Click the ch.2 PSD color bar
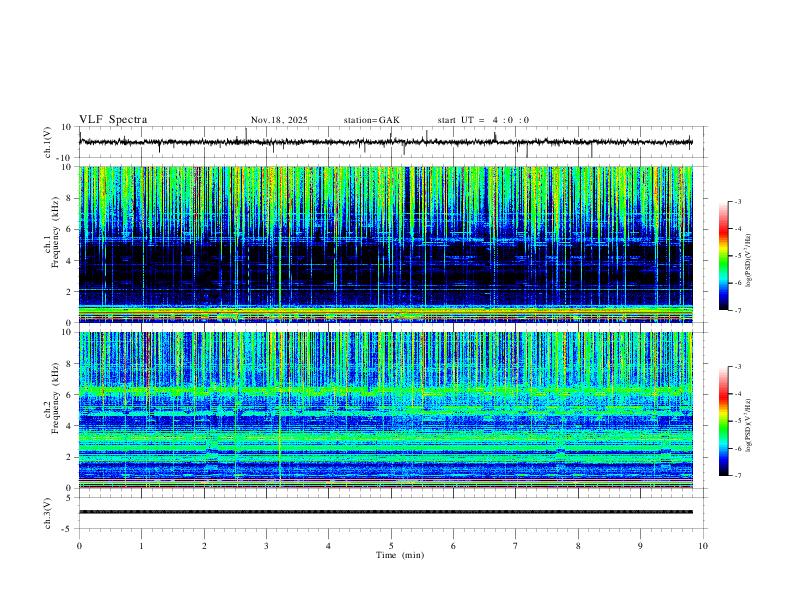The width and height of the screenshot is (792, 612). pos(723,421)
